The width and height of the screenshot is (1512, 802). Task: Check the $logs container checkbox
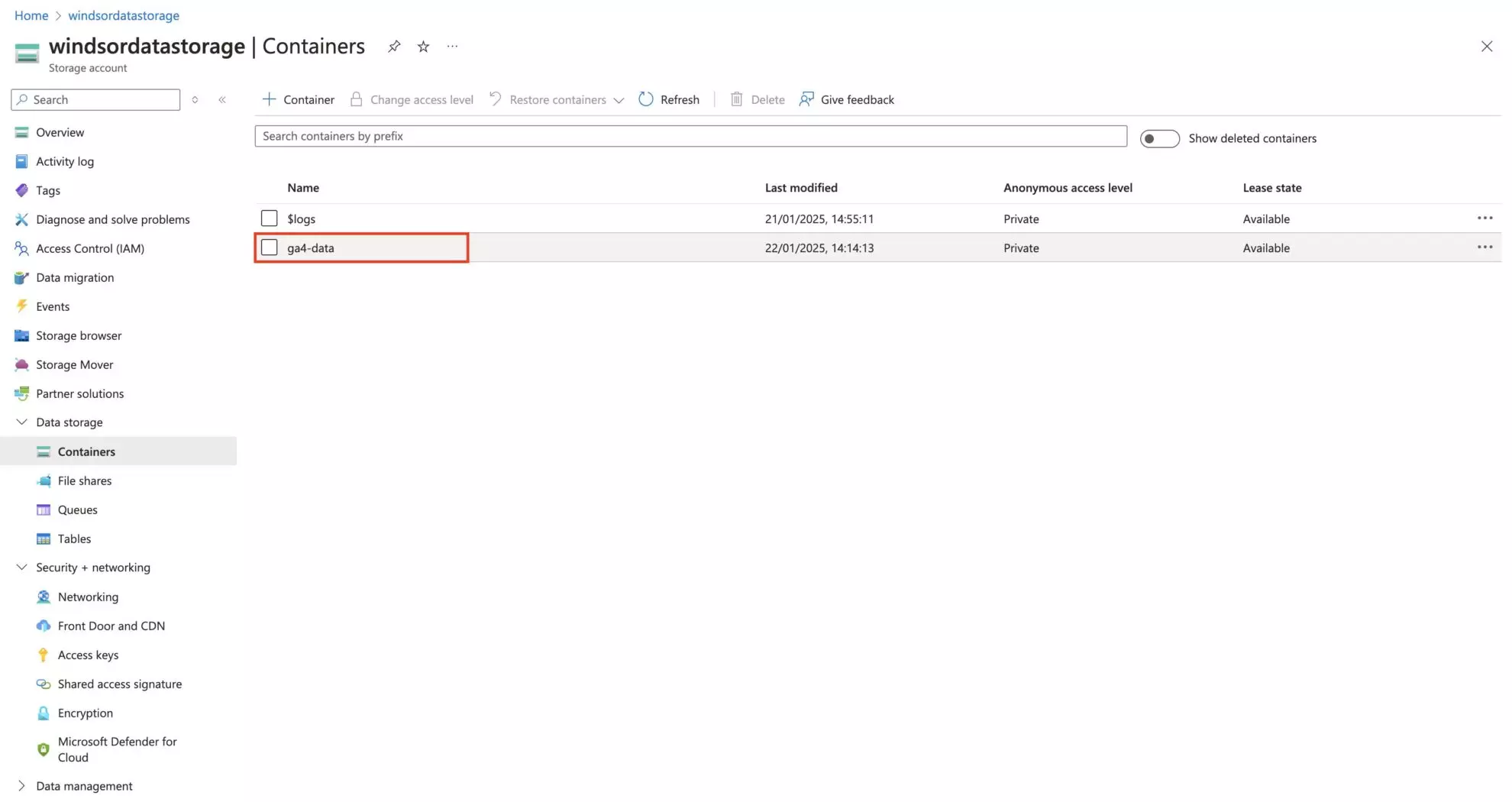(x=269, y=218)
